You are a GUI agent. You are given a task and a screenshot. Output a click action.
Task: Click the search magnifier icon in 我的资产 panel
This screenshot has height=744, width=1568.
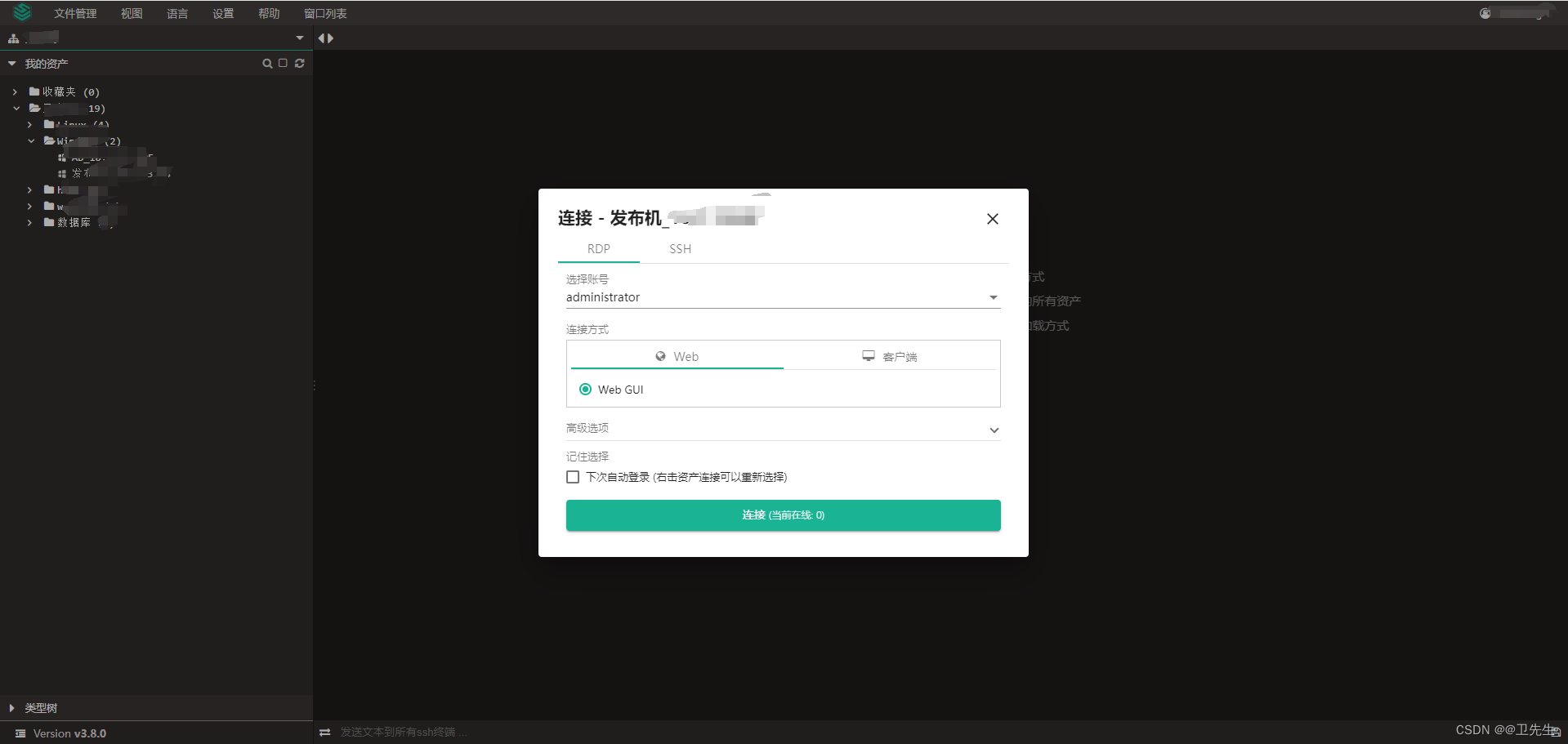(x=266, y=63)
